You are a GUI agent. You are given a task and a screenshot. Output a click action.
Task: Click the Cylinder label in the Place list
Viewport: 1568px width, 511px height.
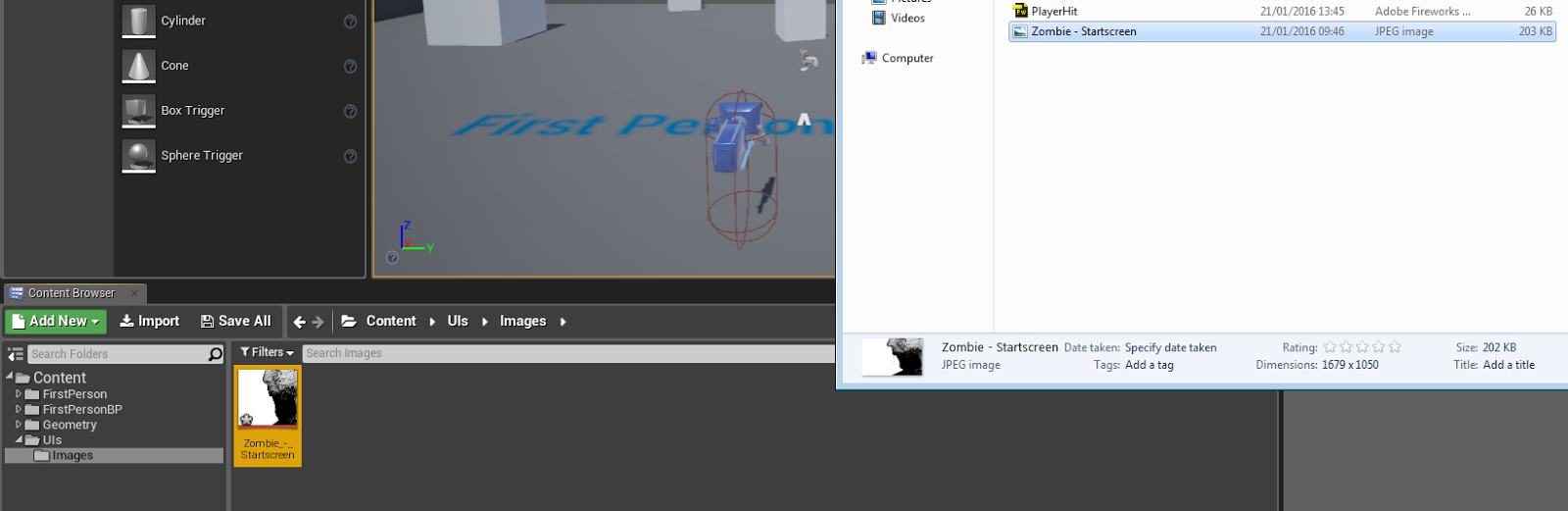(183, 21)
